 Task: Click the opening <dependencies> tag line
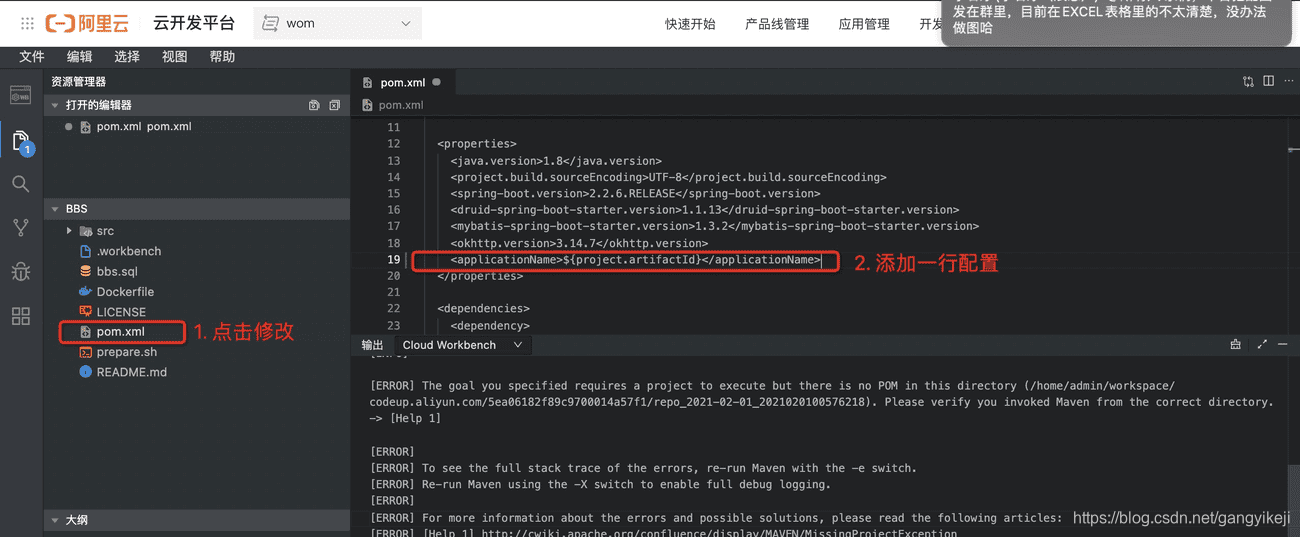483,309
